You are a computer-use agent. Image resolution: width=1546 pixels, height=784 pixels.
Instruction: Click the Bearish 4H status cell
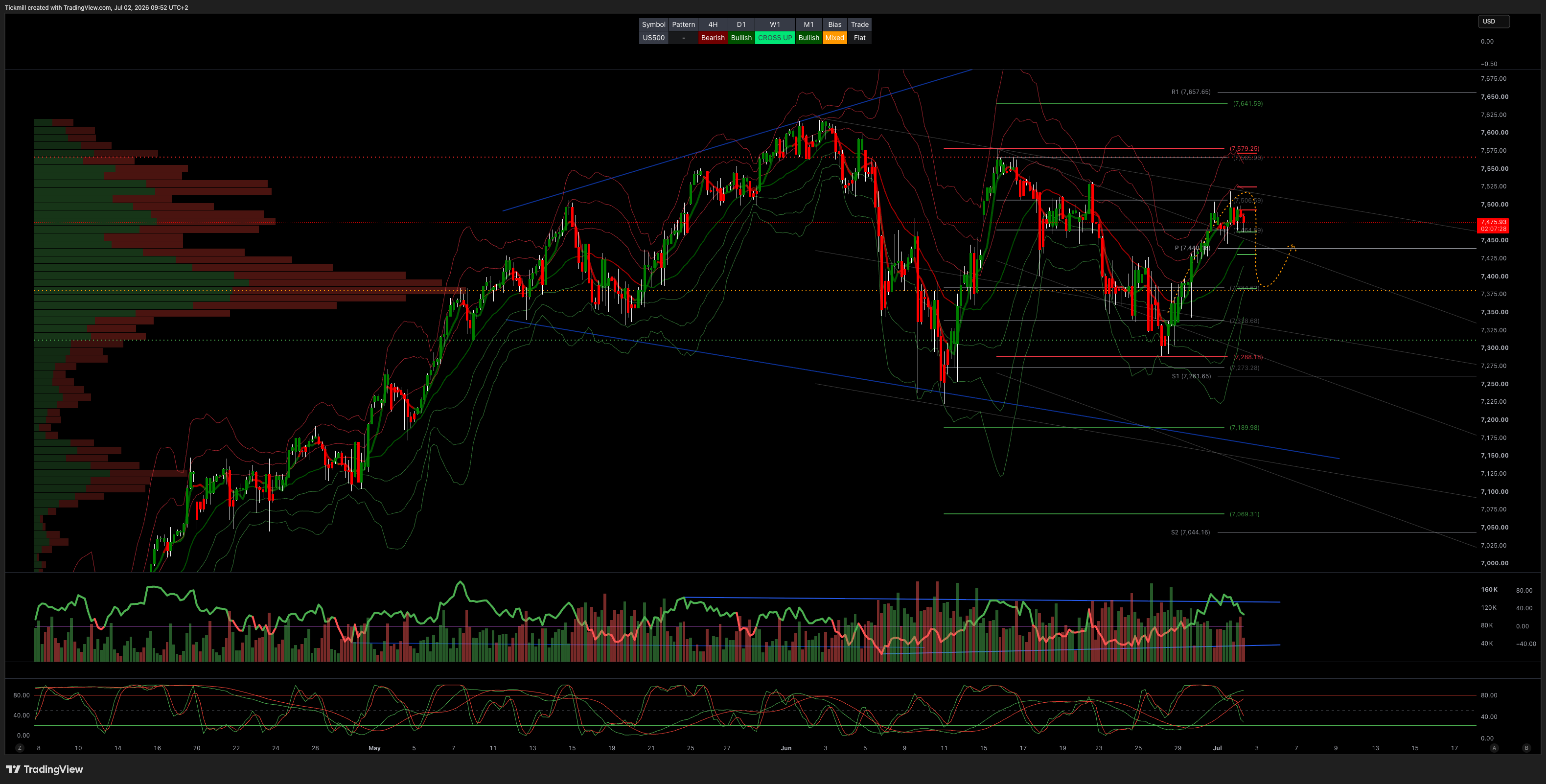(713, 38)
